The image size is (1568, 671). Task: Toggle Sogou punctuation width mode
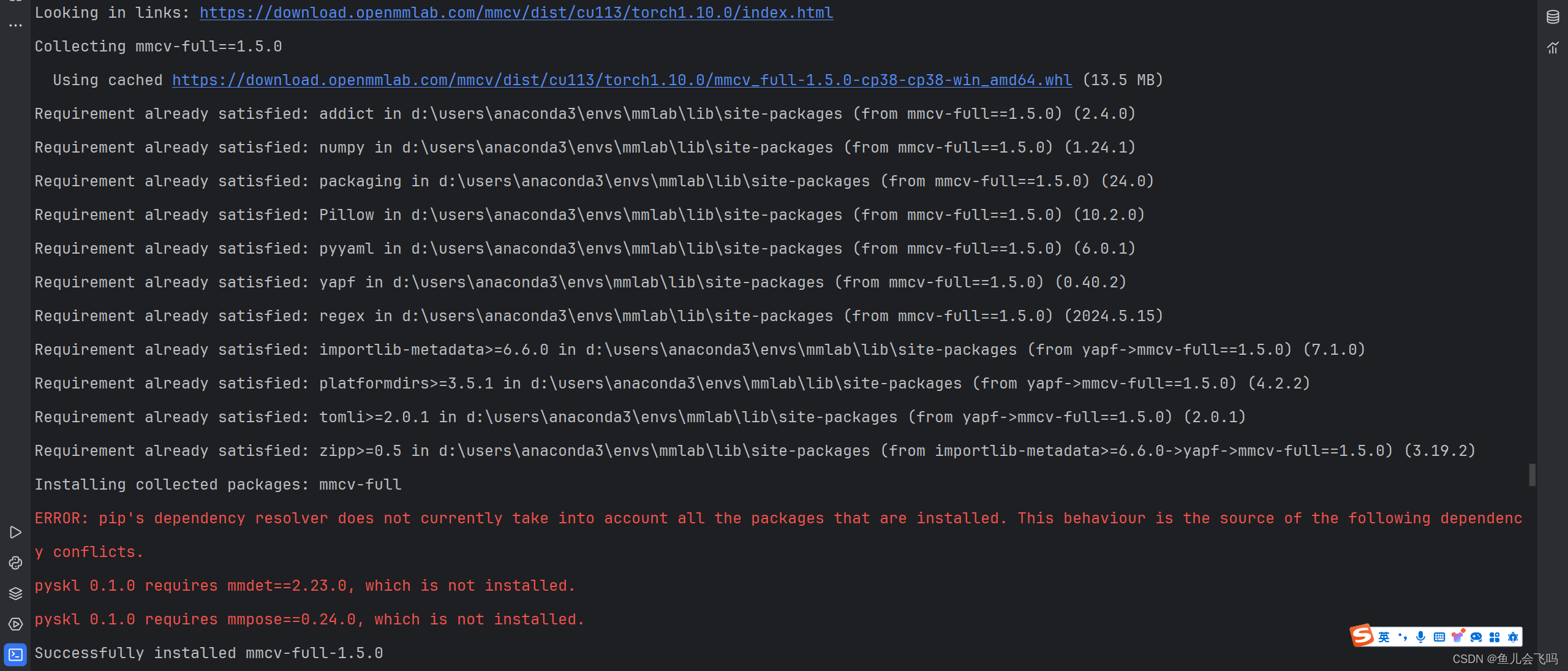[1403, 637]
